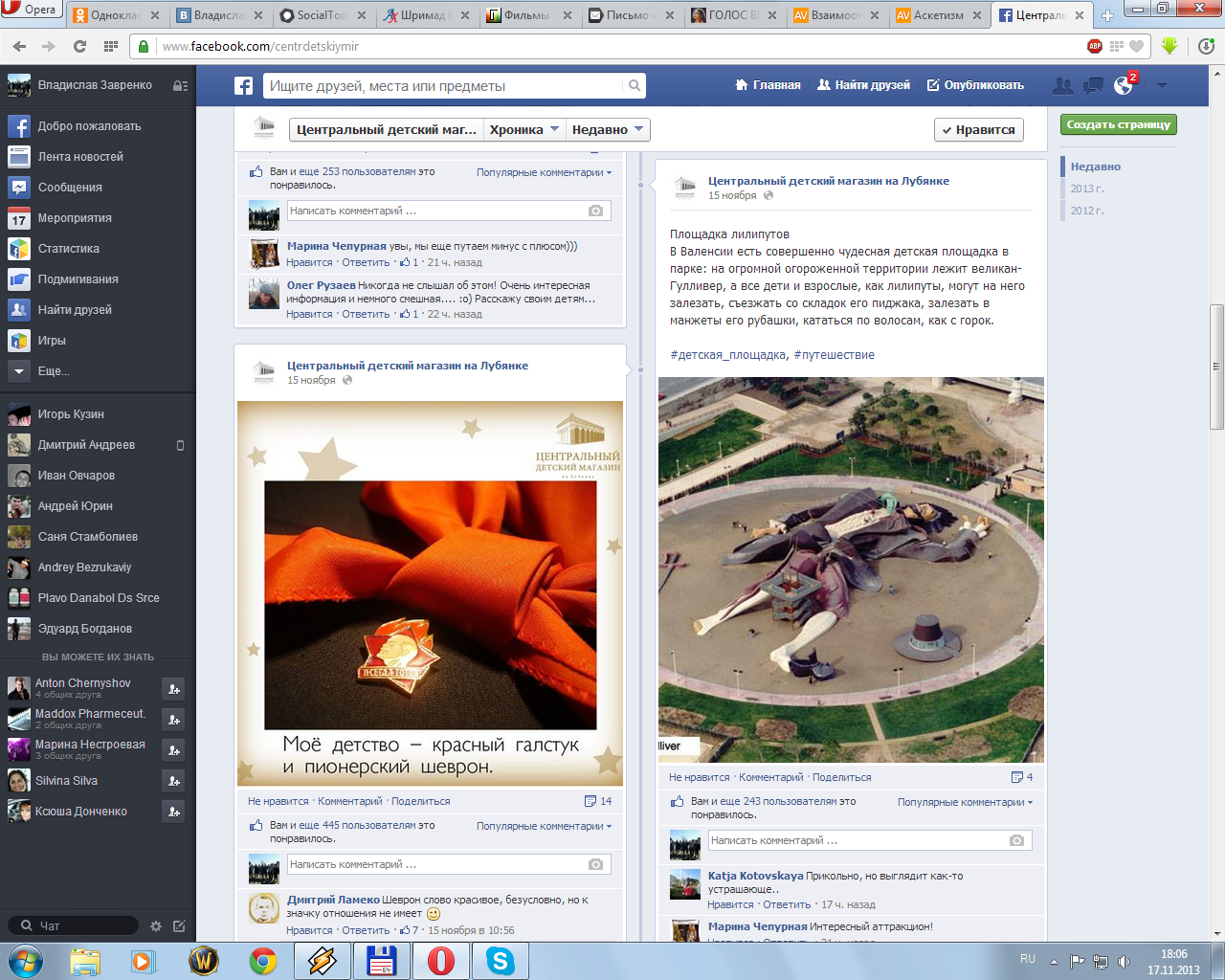Expand the Недавно dropdown

(x=608, y=129)
